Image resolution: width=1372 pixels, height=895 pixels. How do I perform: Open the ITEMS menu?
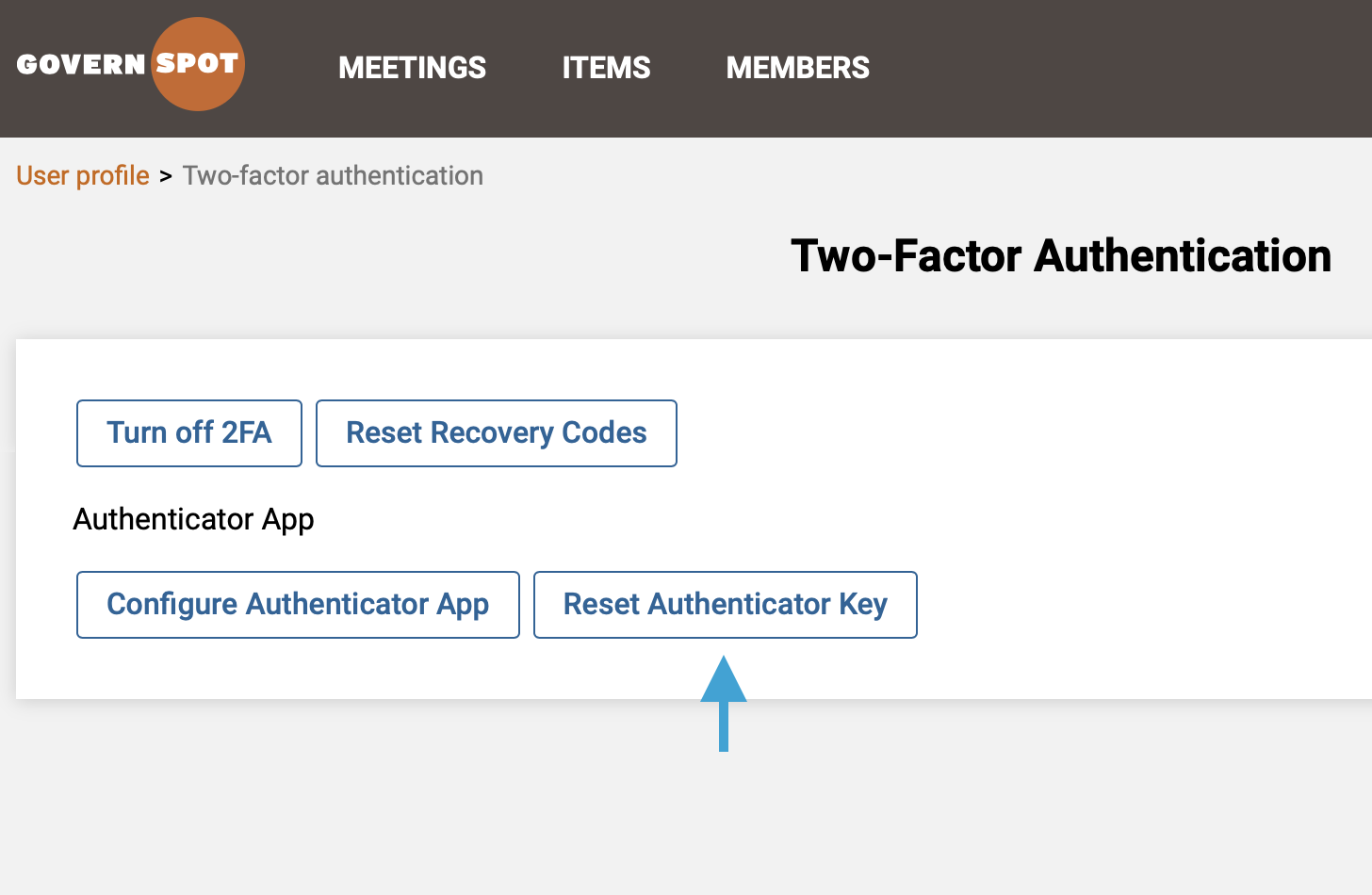(x=606, y=67)
